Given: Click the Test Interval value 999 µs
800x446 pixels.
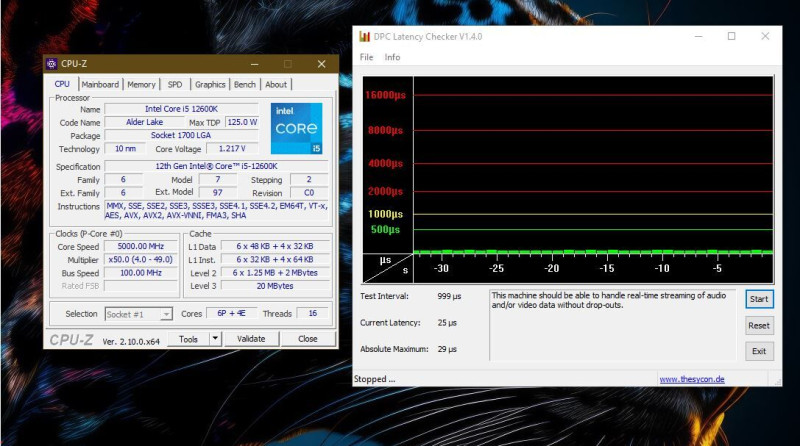Looking at the screenshot, I should 449,296.
